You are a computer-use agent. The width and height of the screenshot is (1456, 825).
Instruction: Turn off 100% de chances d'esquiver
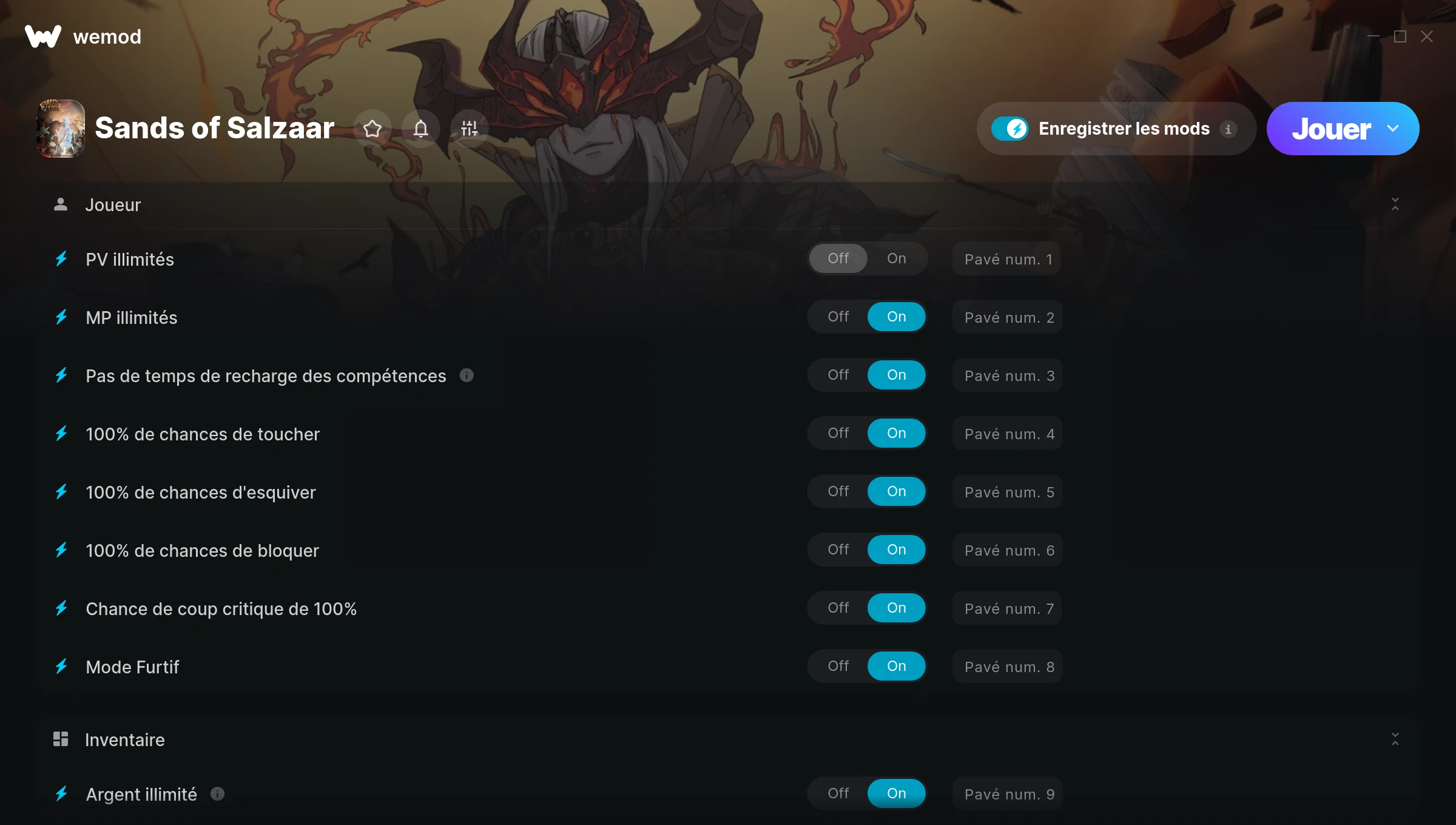tap(838, 491)
